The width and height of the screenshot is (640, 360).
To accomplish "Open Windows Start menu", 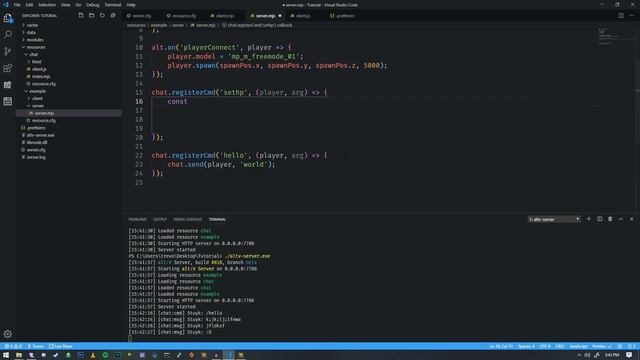I will point(6,355).
